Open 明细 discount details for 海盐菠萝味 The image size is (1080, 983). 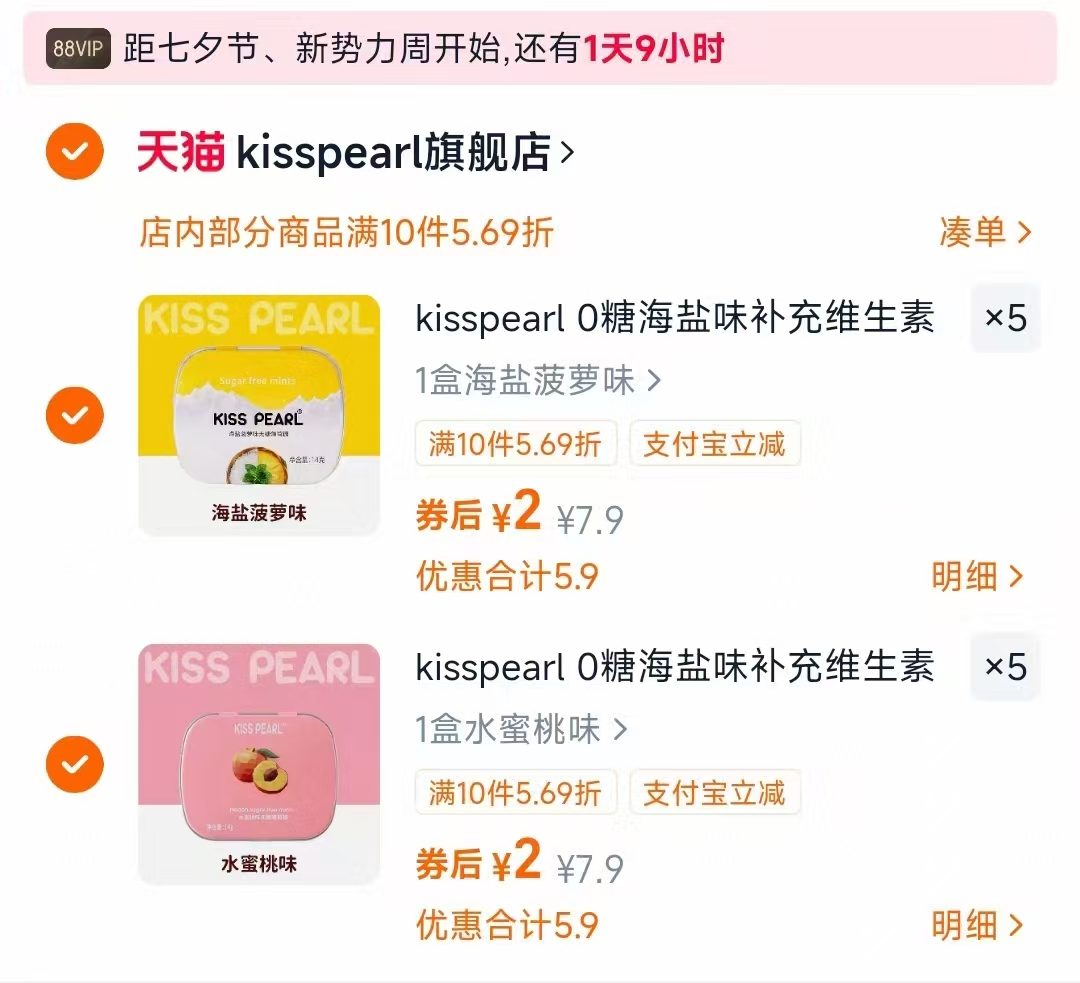tap(977, 576)
